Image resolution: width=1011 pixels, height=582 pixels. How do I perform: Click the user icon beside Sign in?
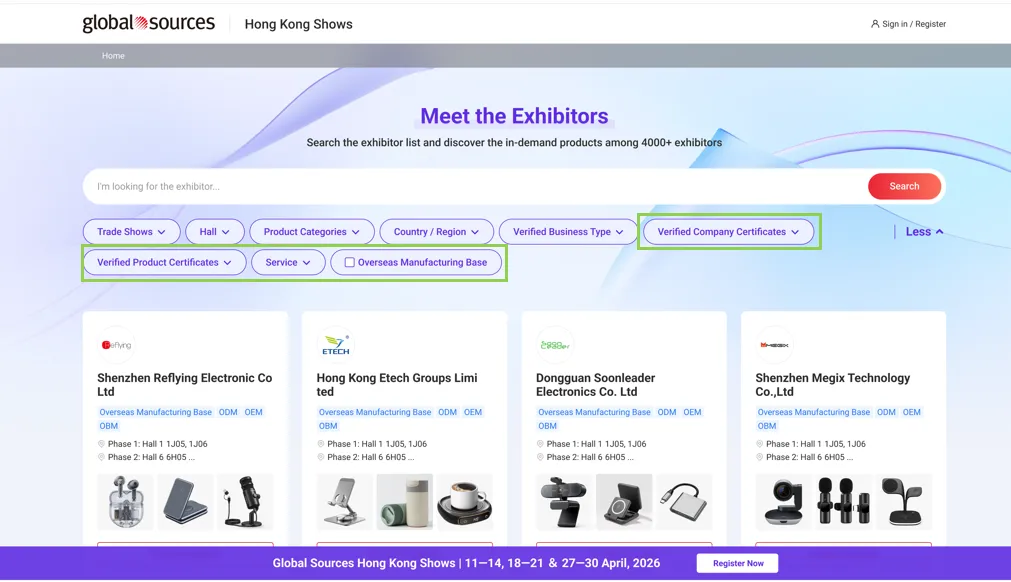point(875,24)
